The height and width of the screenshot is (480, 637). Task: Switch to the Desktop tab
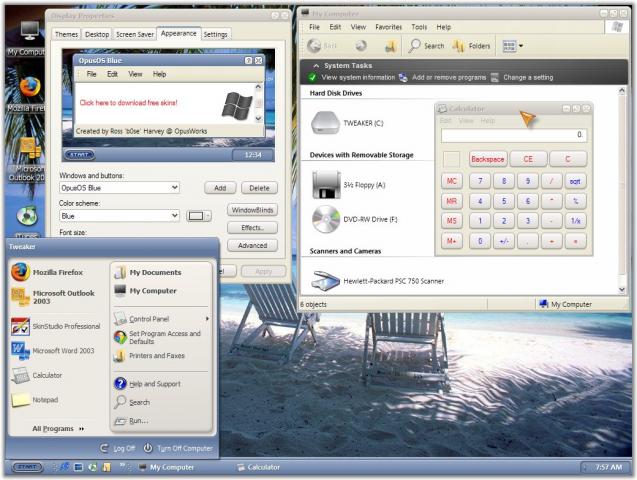click(97, 35)
